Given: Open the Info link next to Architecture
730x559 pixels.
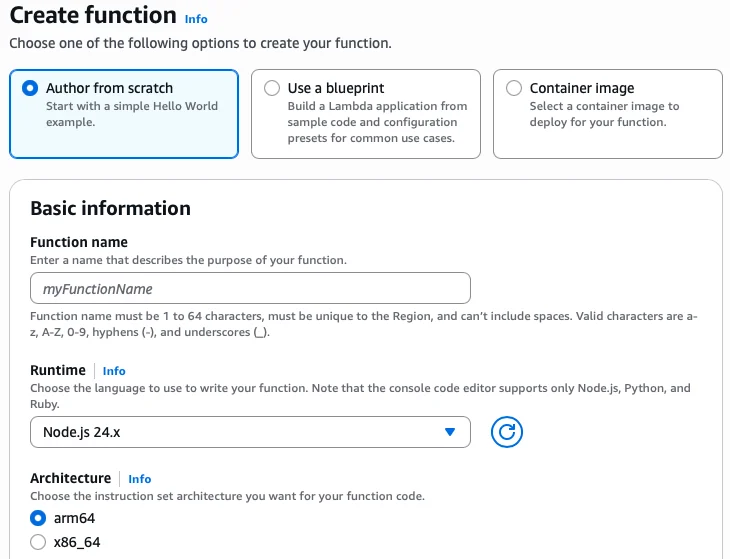Looking at the screenshot, I should point(140,479).
